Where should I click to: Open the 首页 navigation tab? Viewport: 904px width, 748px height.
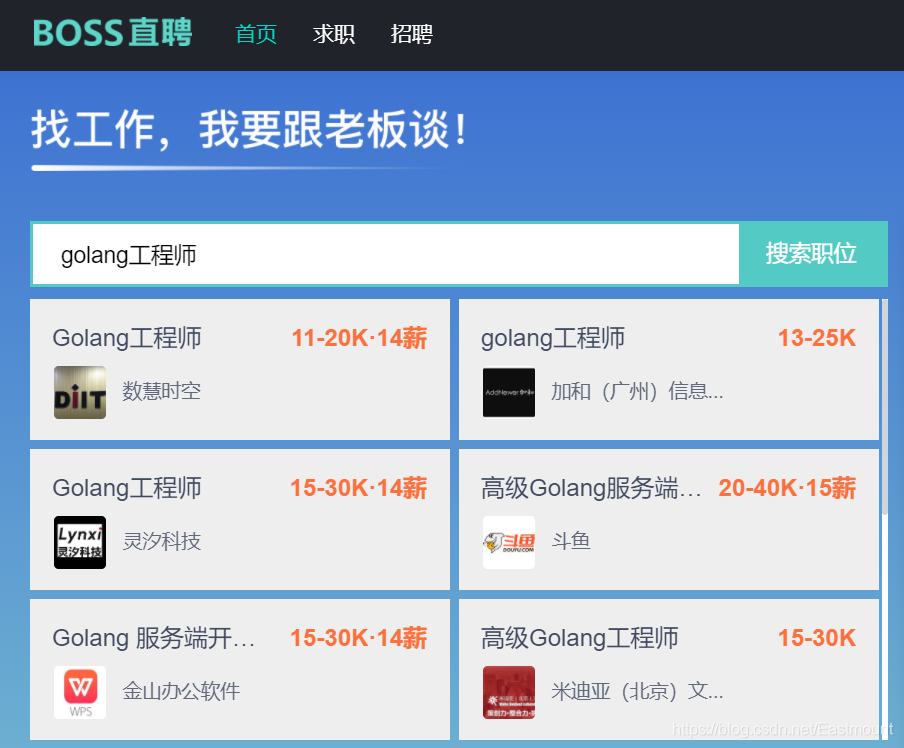pyautogui.click(x=256, y=34)
